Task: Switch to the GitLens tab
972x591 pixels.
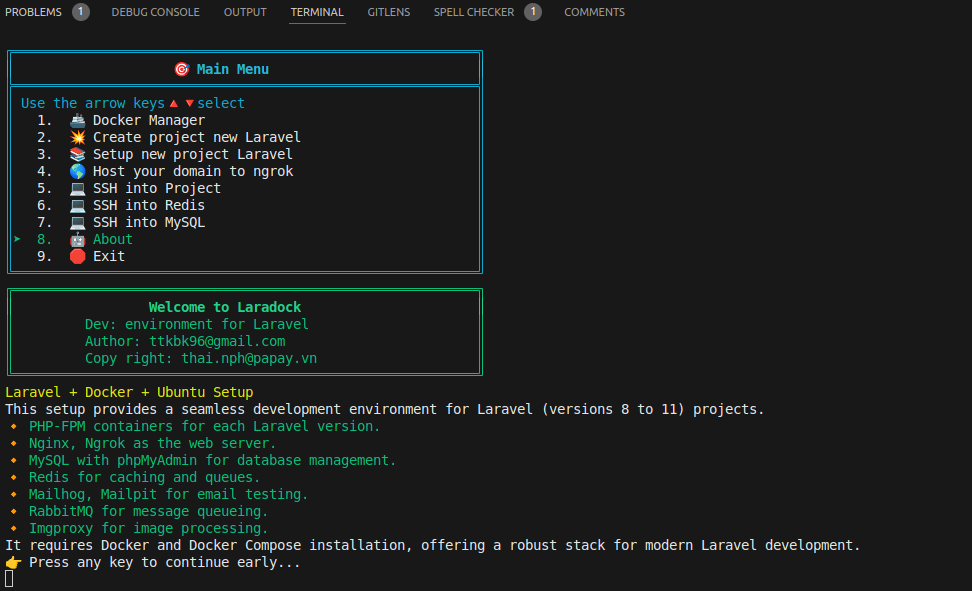Action: coord(389,12)
